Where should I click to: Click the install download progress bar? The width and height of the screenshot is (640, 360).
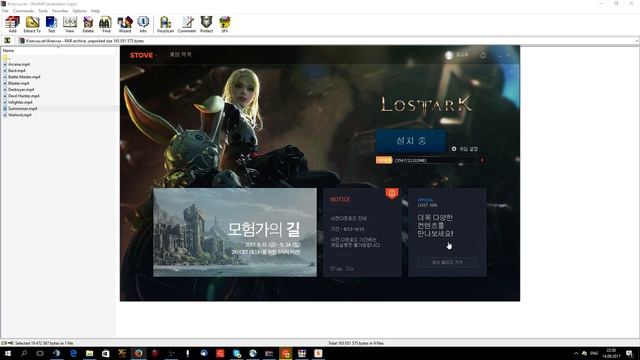coord(426,160)
